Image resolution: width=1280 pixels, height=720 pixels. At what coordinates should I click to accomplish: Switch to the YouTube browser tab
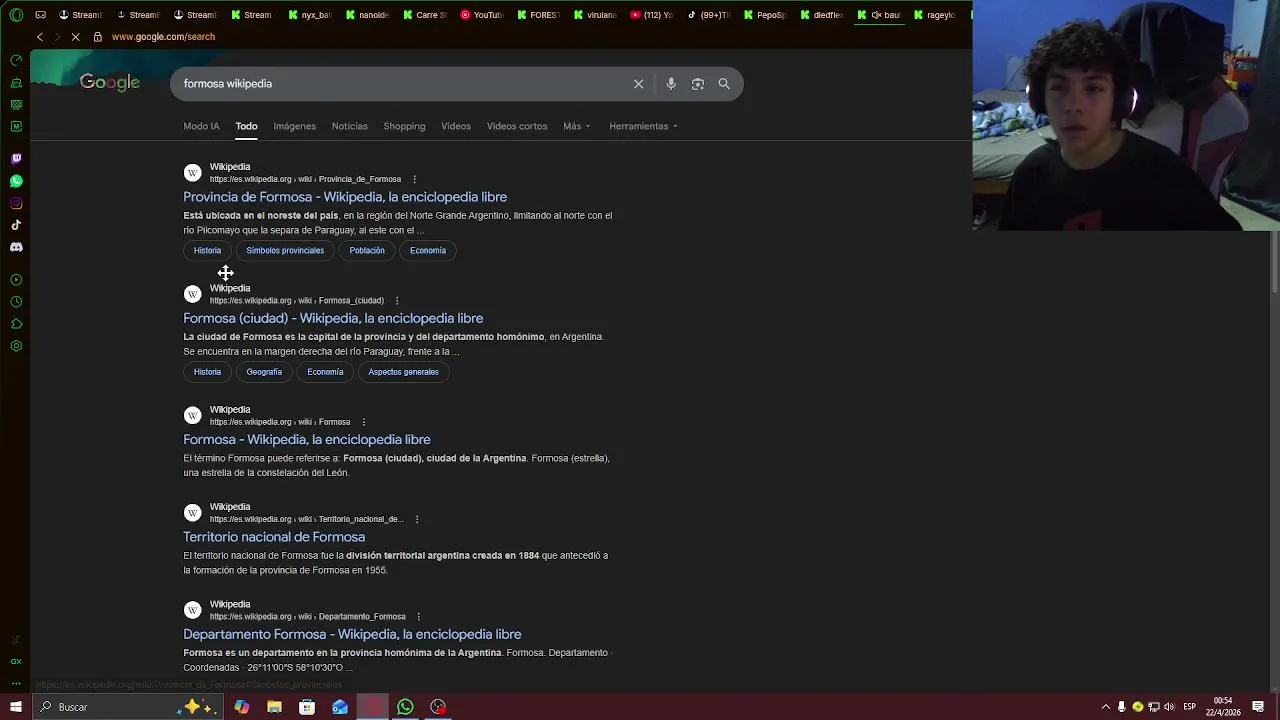(481, 15)
